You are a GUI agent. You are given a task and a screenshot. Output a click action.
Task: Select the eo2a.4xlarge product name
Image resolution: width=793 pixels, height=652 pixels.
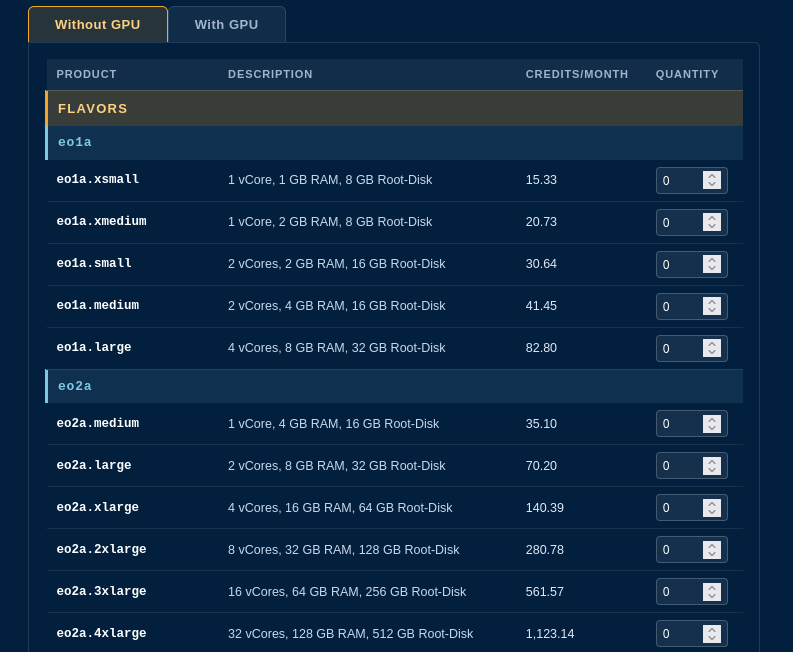point(101,633)
